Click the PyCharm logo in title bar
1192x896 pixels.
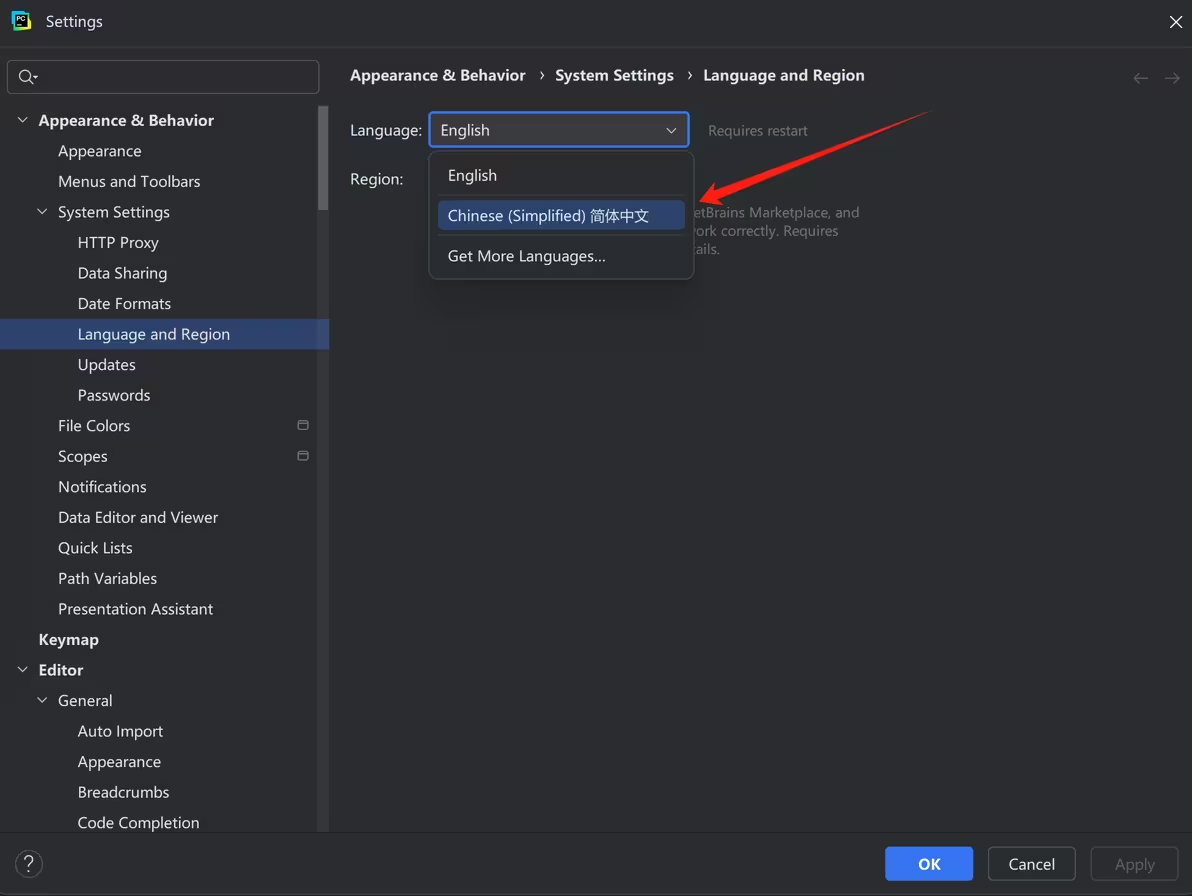[x=21, y=21]
